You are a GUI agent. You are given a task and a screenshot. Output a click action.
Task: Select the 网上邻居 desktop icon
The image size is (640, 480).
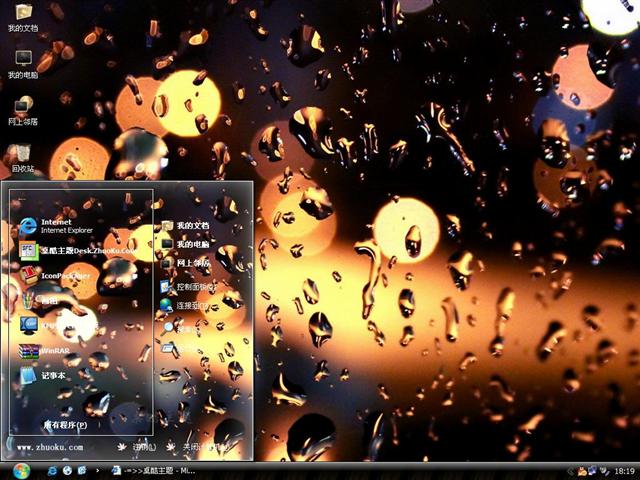click(x=23, y=111)
